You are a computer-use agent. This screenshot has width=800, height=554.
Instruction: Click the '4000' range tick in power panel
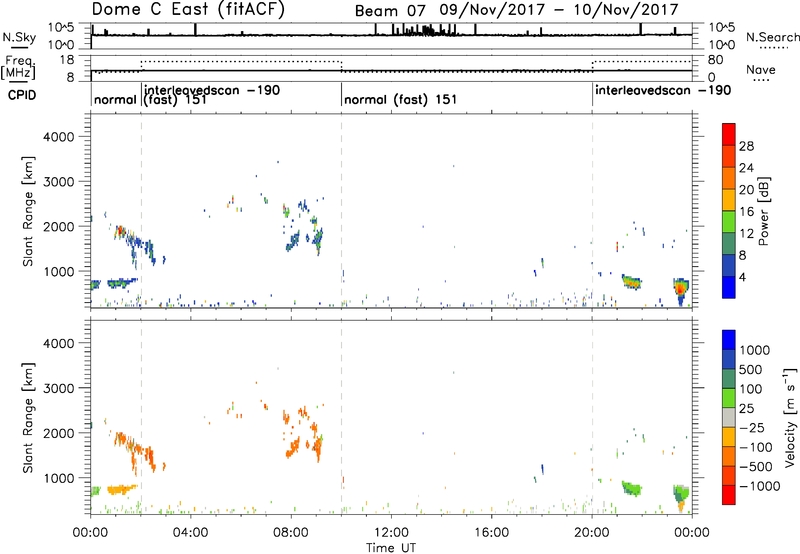[59, 137]
